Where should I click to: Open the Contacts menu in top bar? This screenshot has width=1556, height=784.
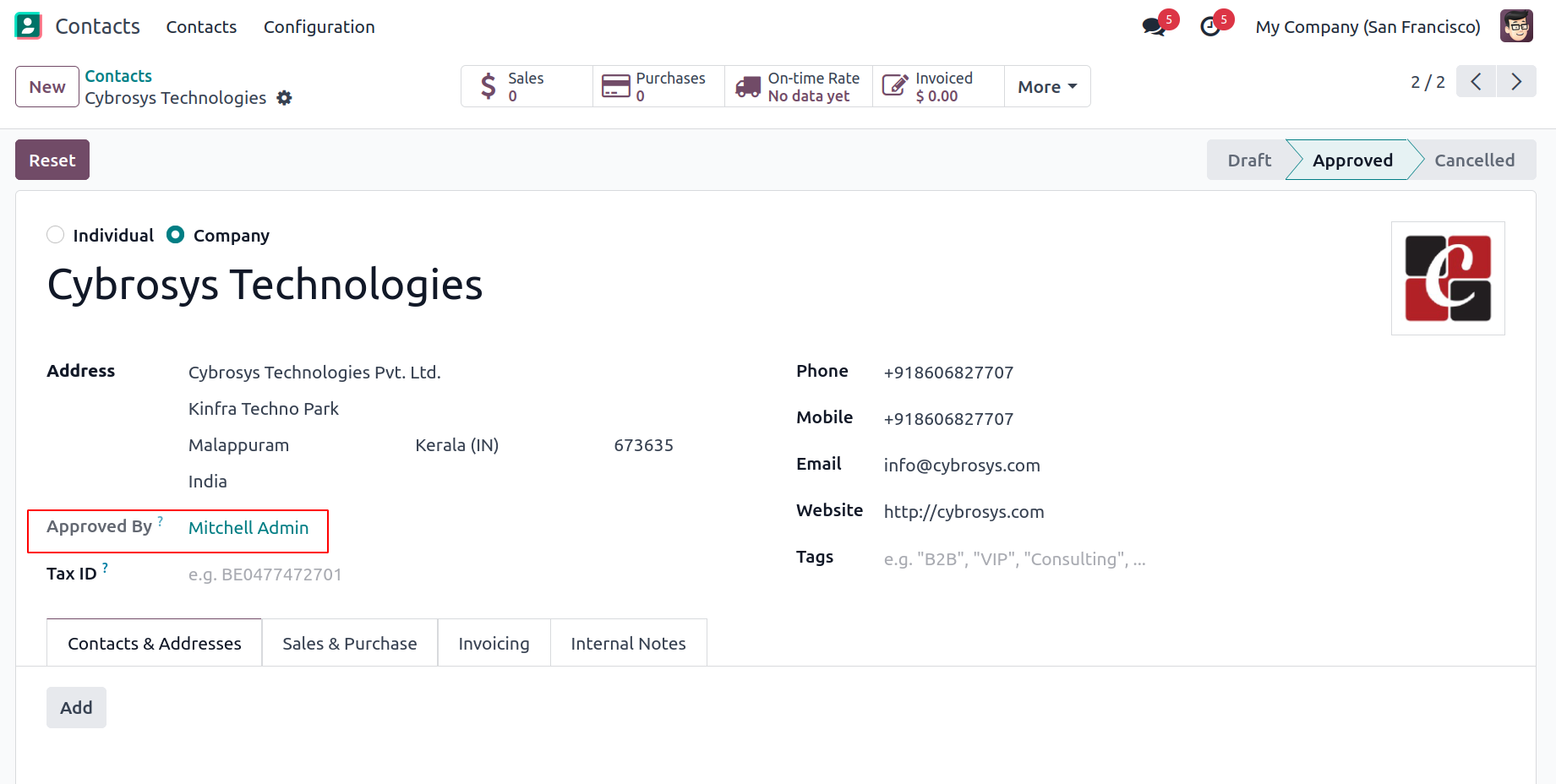click(201, 27)
